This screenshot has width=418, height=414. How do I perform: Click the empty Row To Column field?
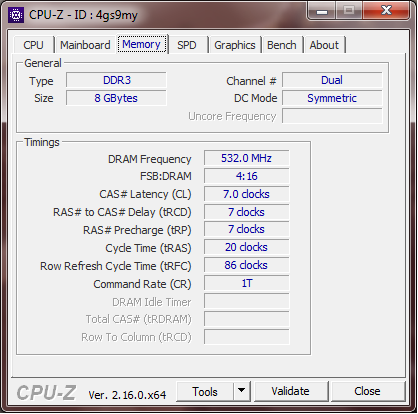tap(247, 337)
